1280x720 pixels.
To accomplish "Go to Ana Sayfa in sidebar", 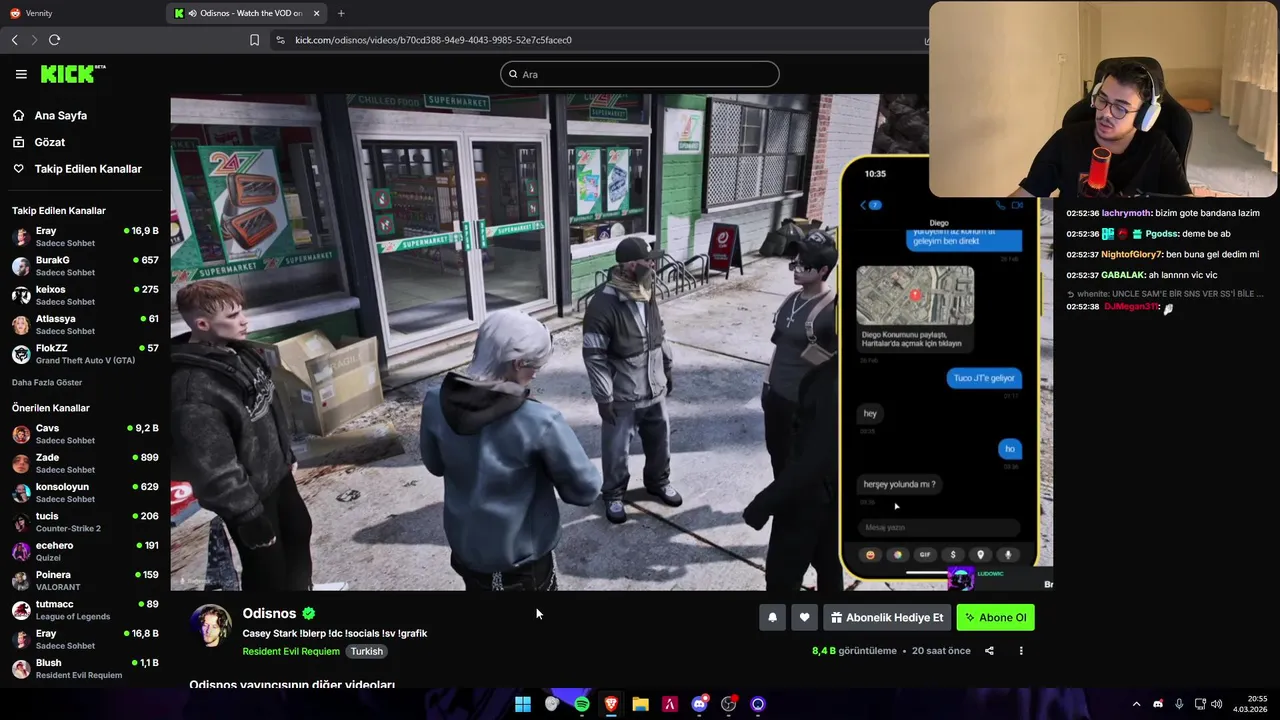I will point(61,115).
